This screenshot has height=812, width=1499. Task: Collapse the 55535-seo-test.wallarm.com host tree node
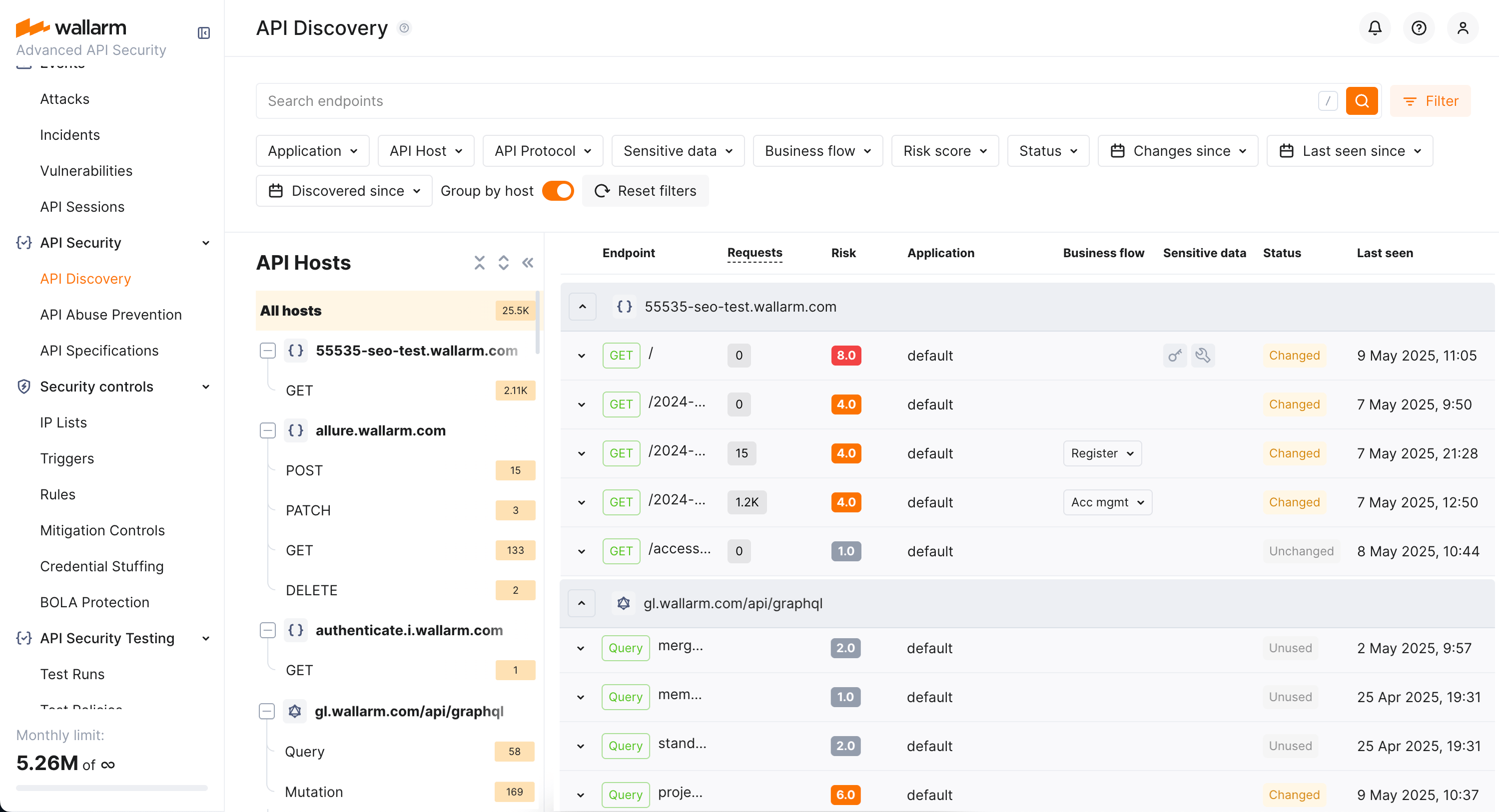click(x=268, y=350)
